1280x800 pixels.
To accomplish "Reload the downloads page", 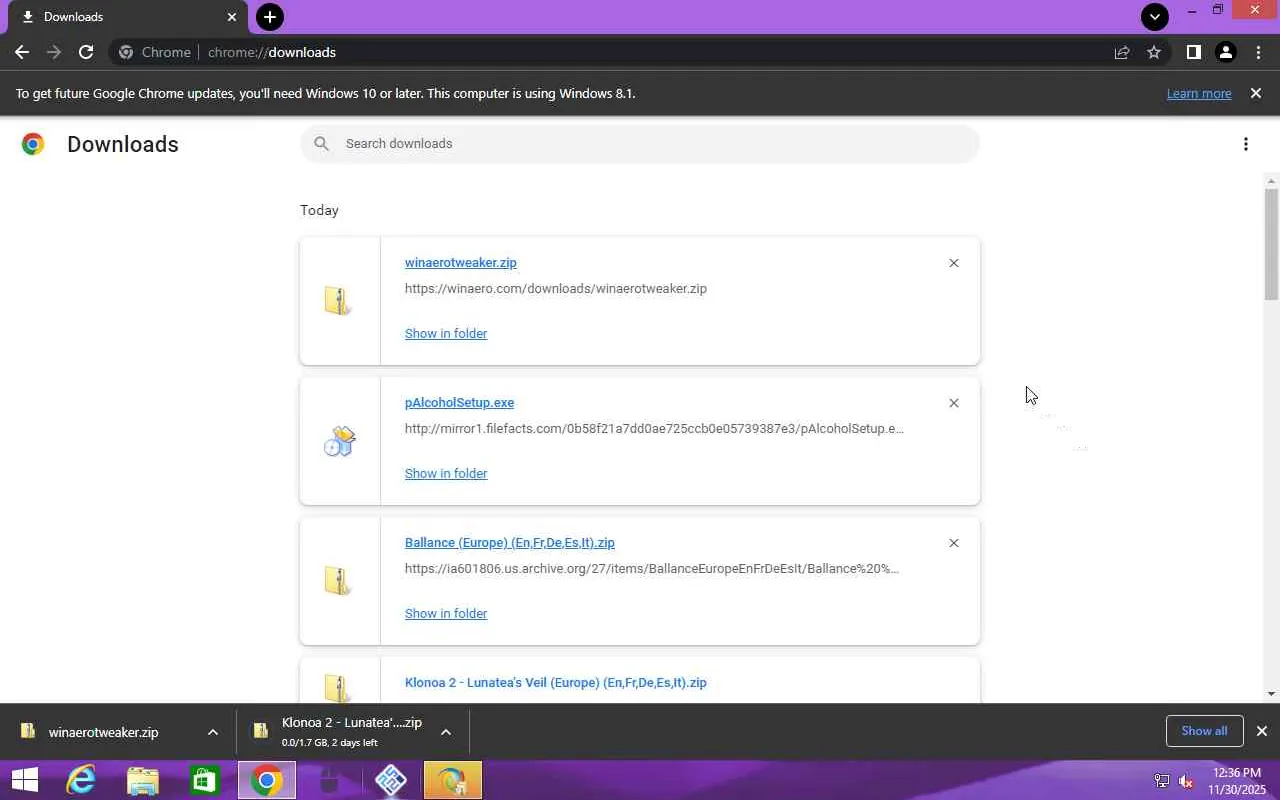I will [86, 52].
